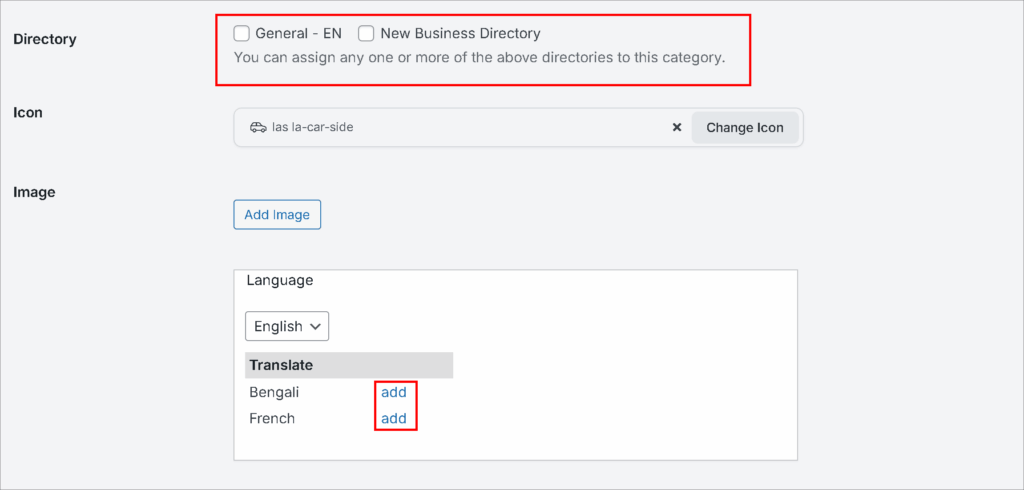Select the French row label
Screen dimensions: 1024x490
click(272, 418)
